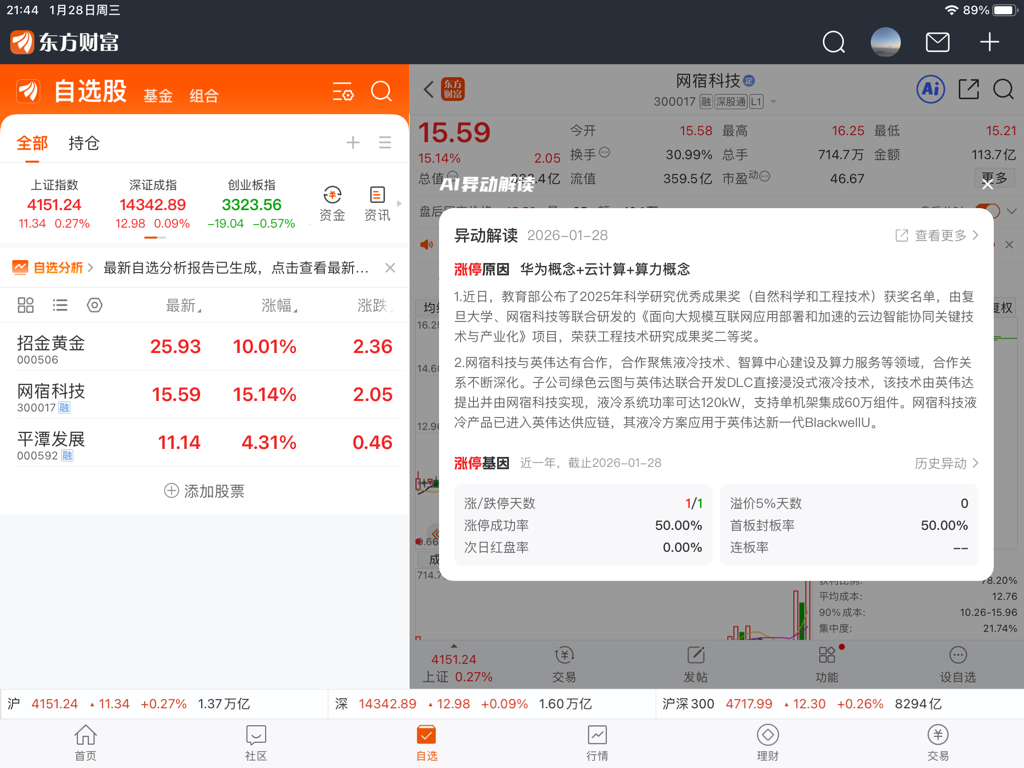Open the user profile avatar

point(886,42)
